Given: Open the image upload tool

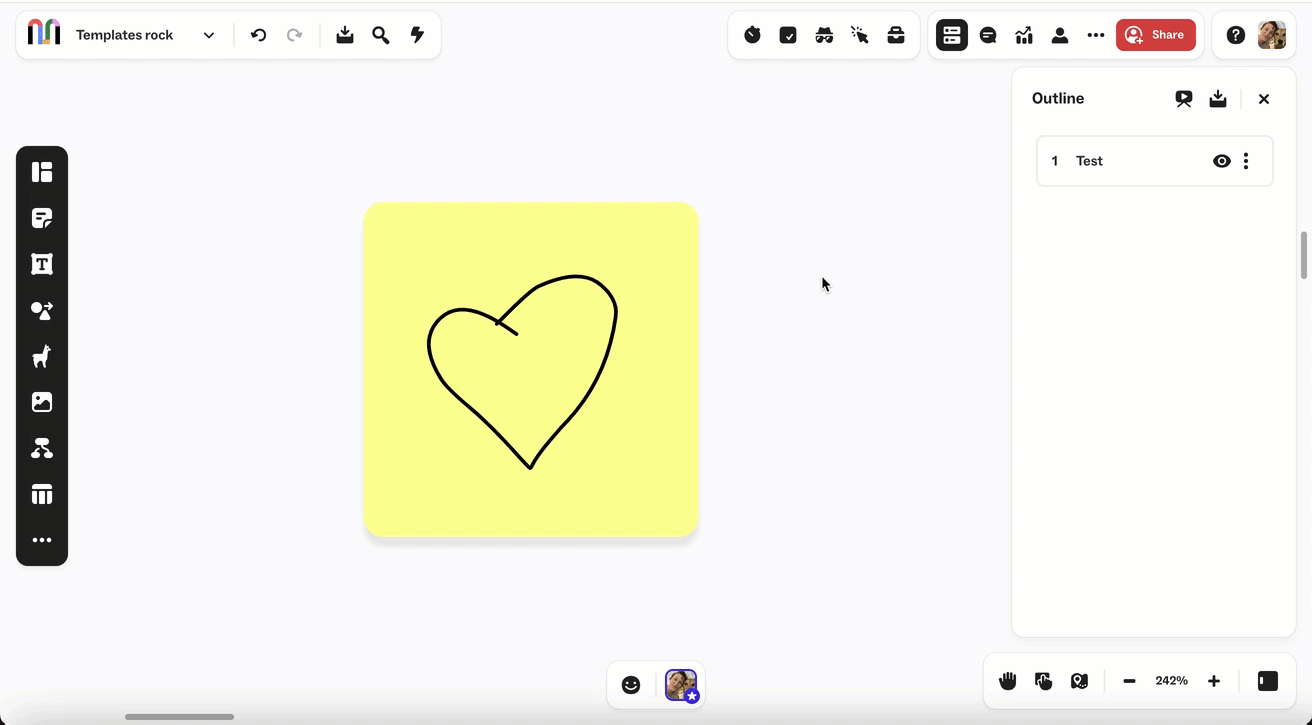Looking at the screenshot, I should point(42,401).
